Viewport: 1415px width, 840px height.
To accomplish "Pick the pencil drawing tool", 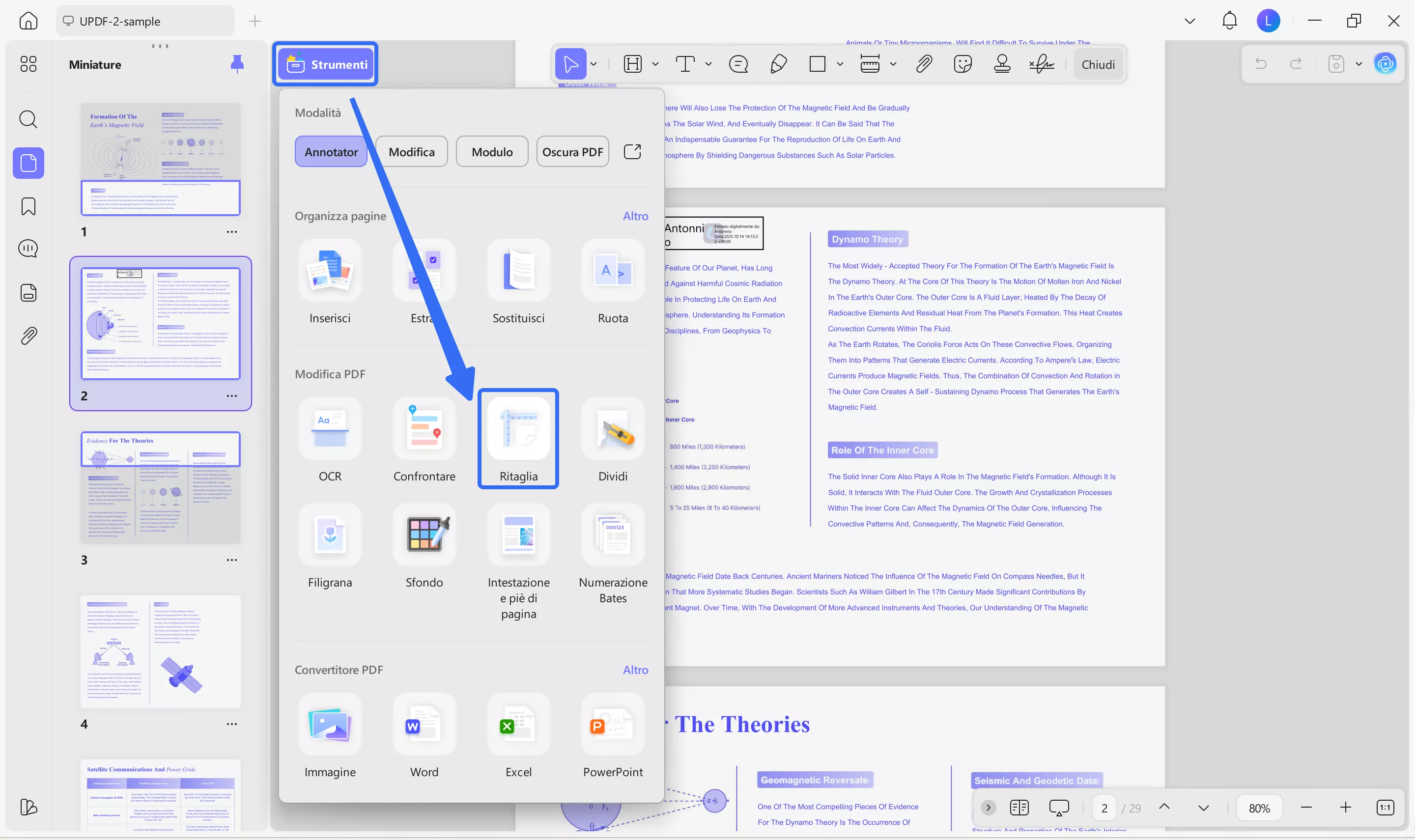I will pyautogui.click(x=778, y=63).
